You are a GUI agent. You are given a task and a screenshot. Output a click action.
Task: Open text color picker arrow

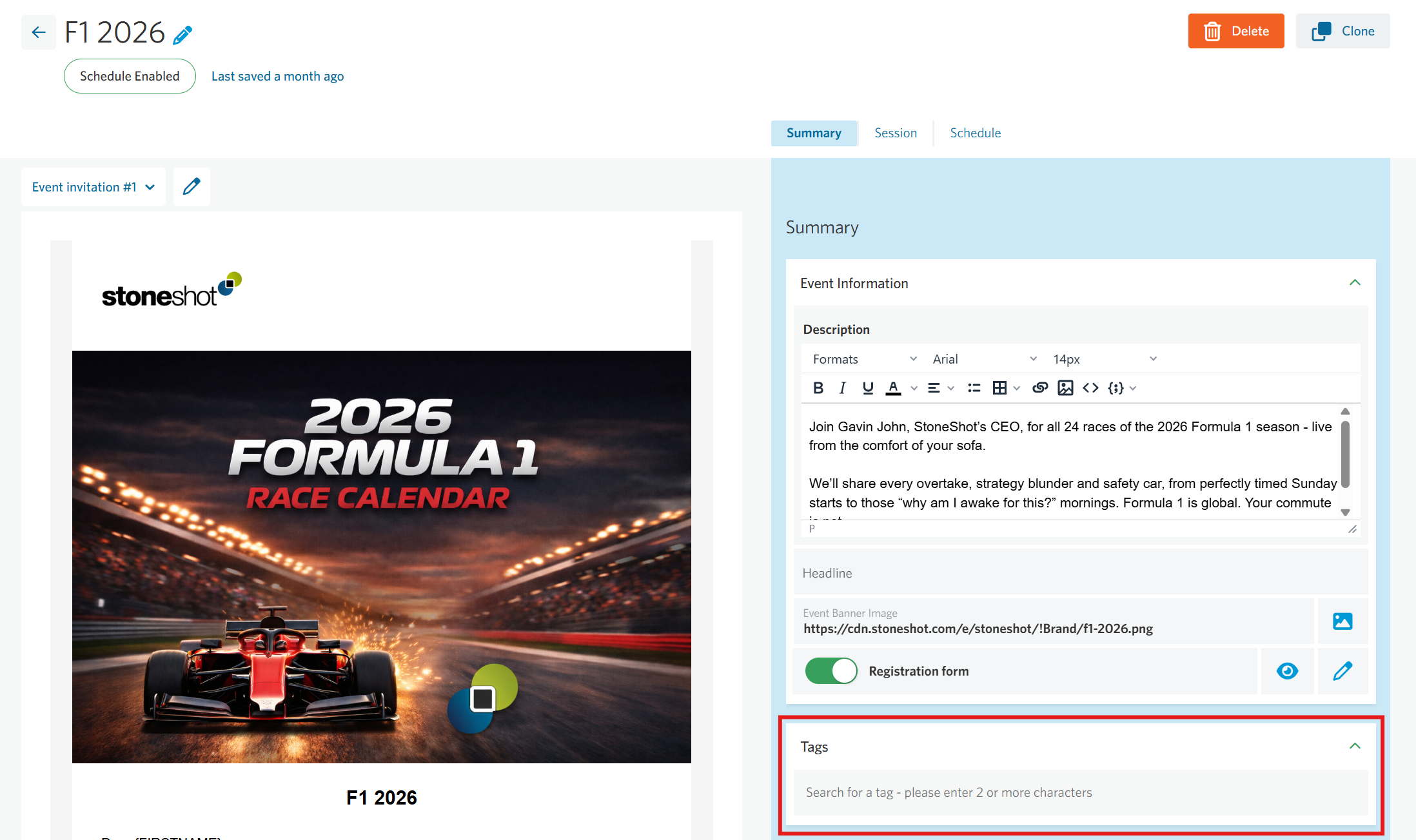point(914,388)
